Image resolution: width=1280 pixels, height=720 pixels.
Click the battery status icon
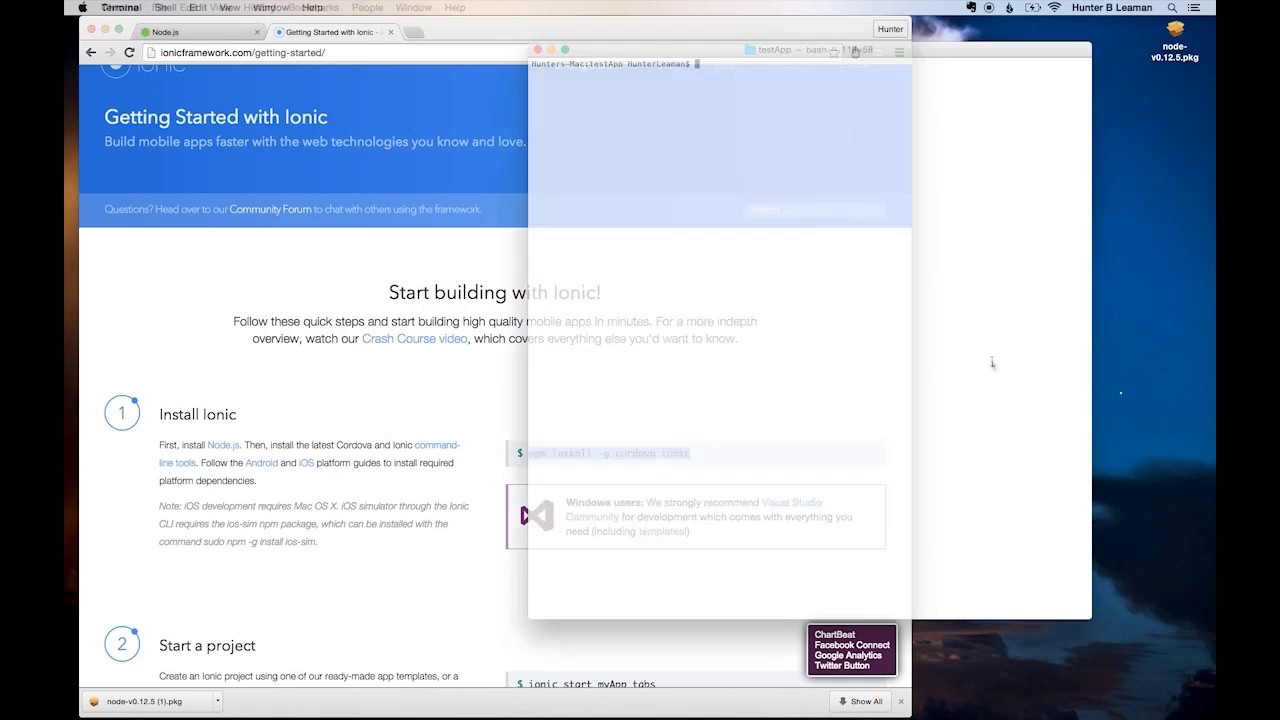[x=1033, y=7]
